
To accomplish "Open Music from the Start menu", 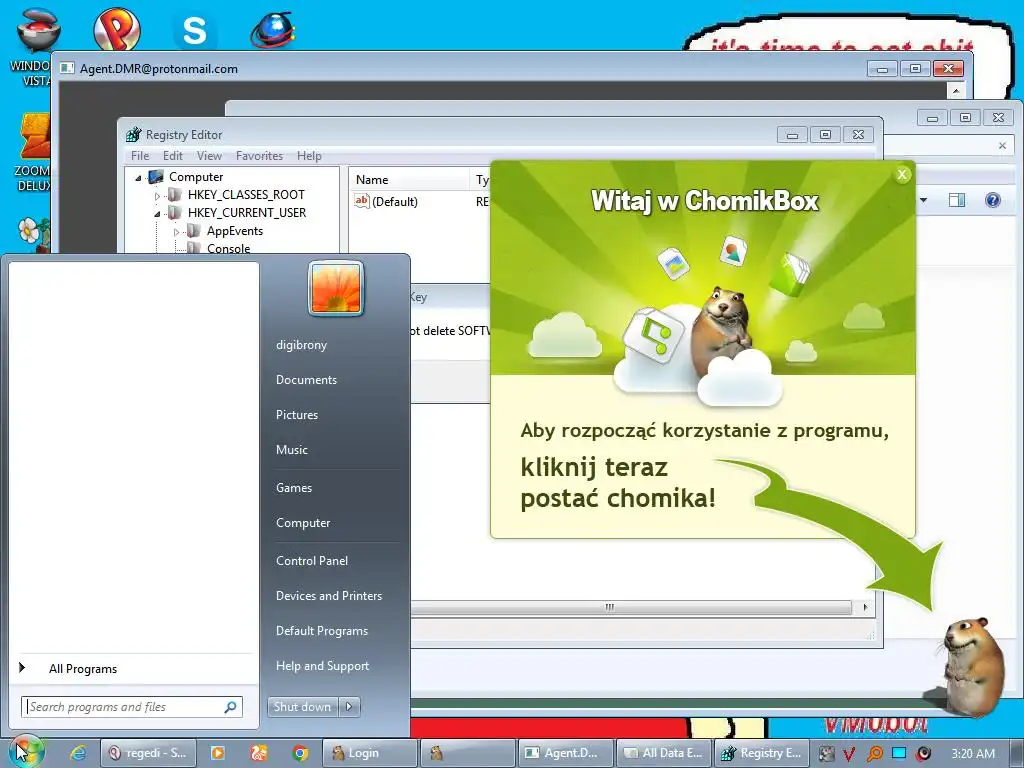I will [291, 450].
